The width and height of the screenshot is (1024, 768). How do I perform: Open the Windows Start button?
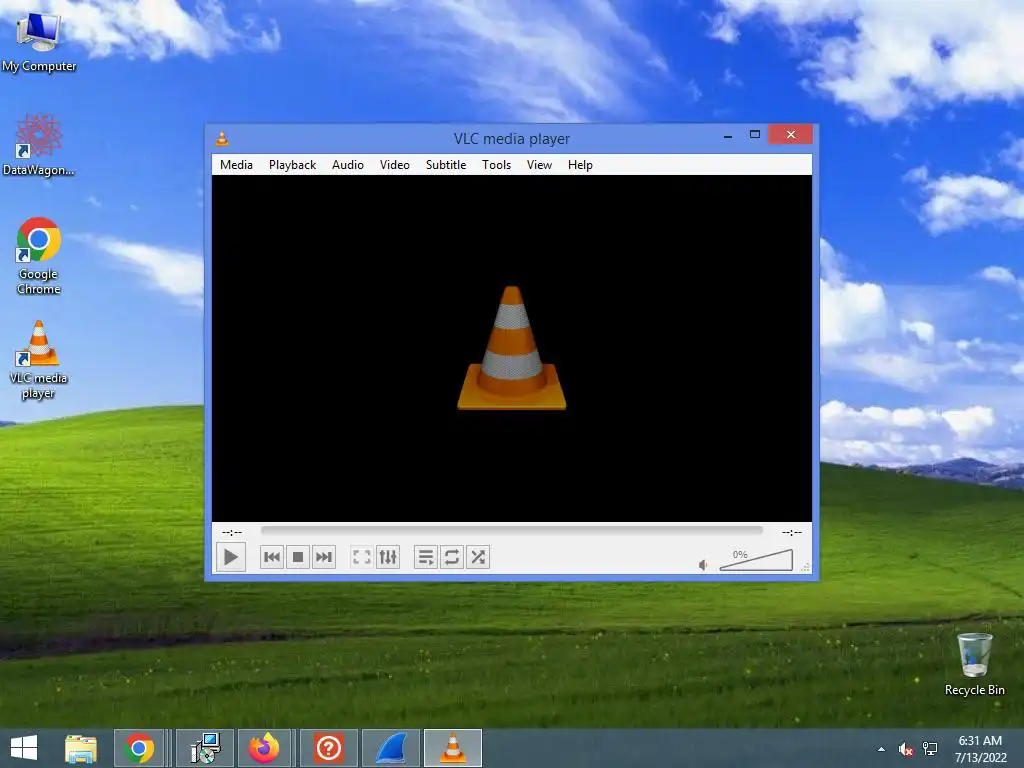[24, 748]
